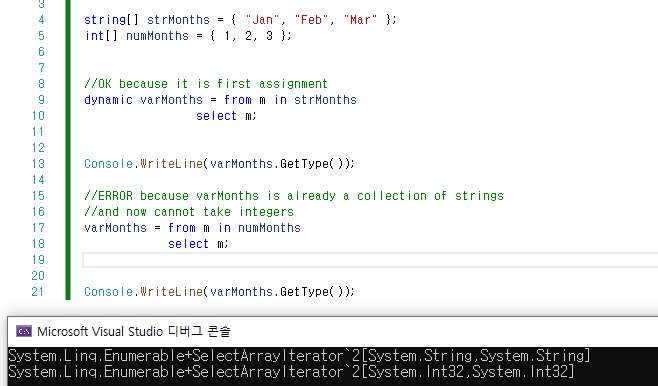Click the console output line containing System.Int32

click(291, 372)
